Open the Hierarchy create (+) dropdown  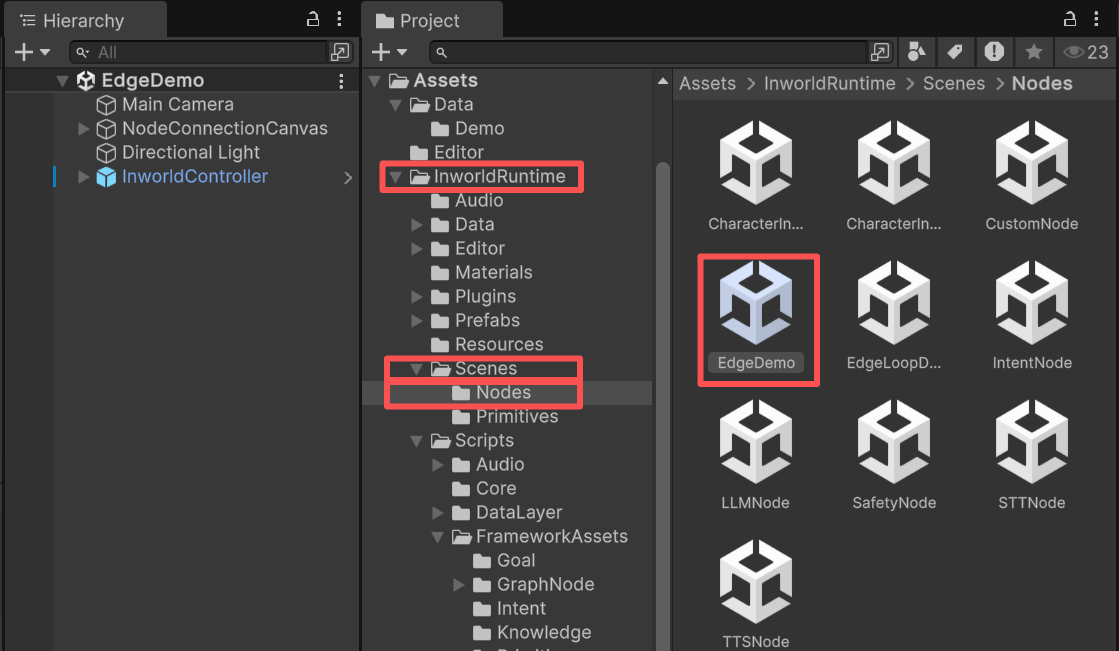32,52
